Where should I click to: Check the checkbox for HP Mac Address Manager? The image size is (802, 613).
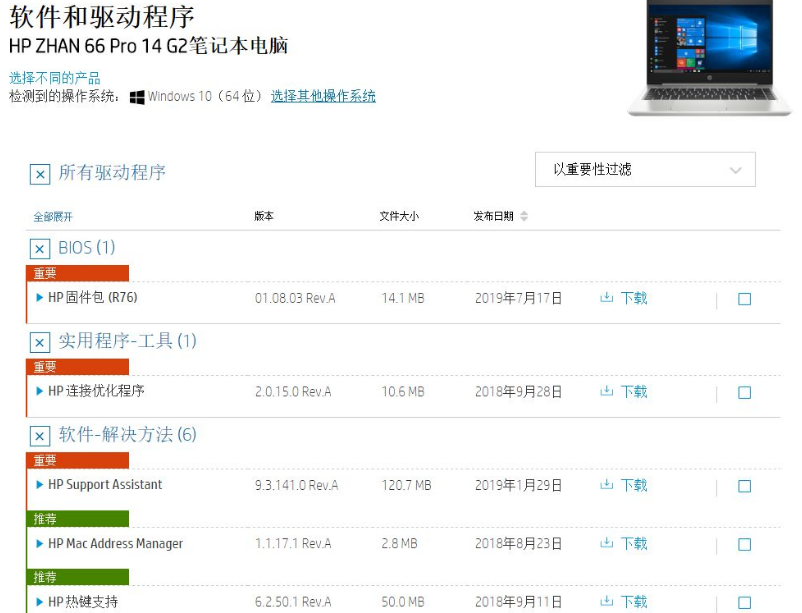744,544
